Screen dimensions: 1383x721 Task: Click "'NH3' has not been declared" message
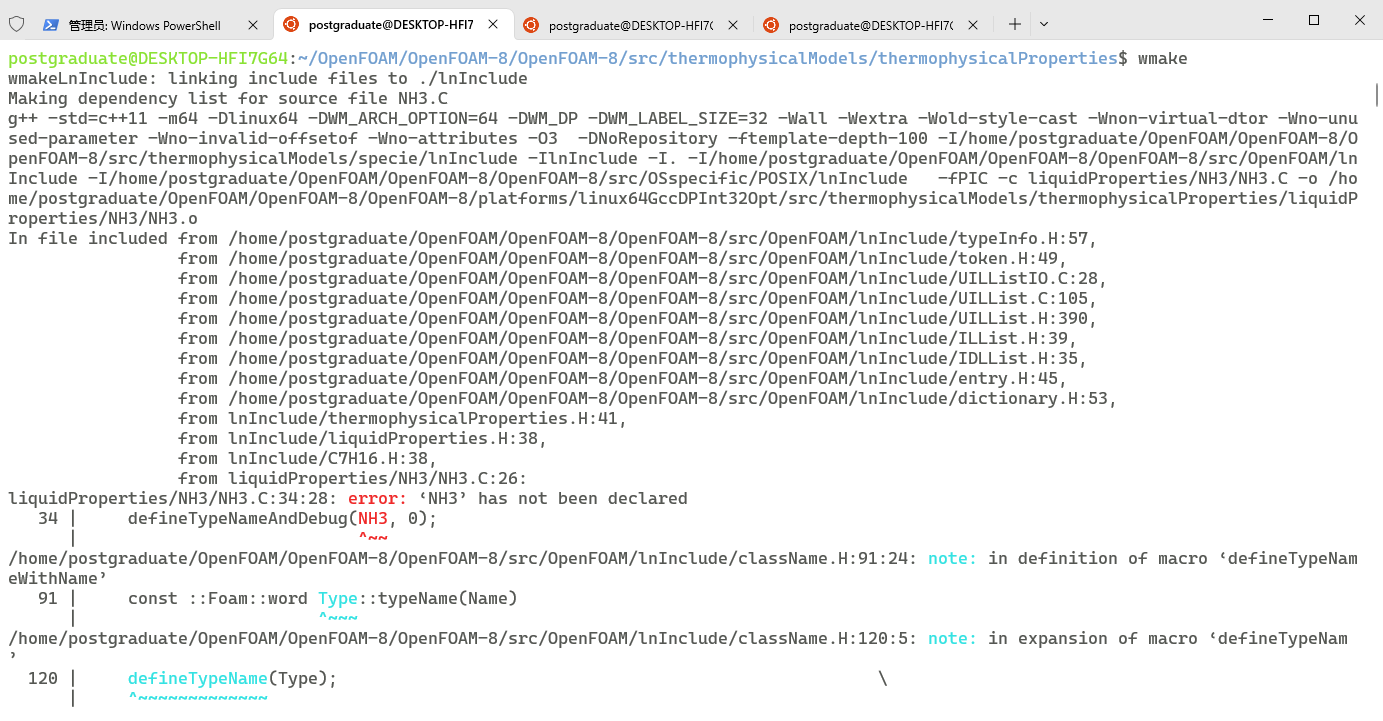(x=553, y=499)
